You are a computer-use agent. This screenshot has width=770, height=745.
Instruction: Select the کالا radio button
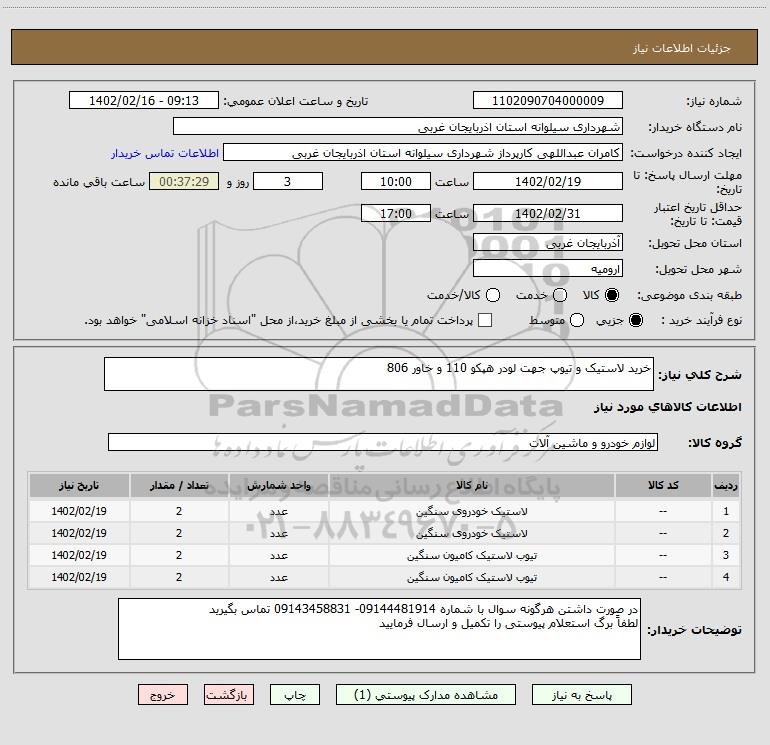pyautogui.click(x=612, y=295)
